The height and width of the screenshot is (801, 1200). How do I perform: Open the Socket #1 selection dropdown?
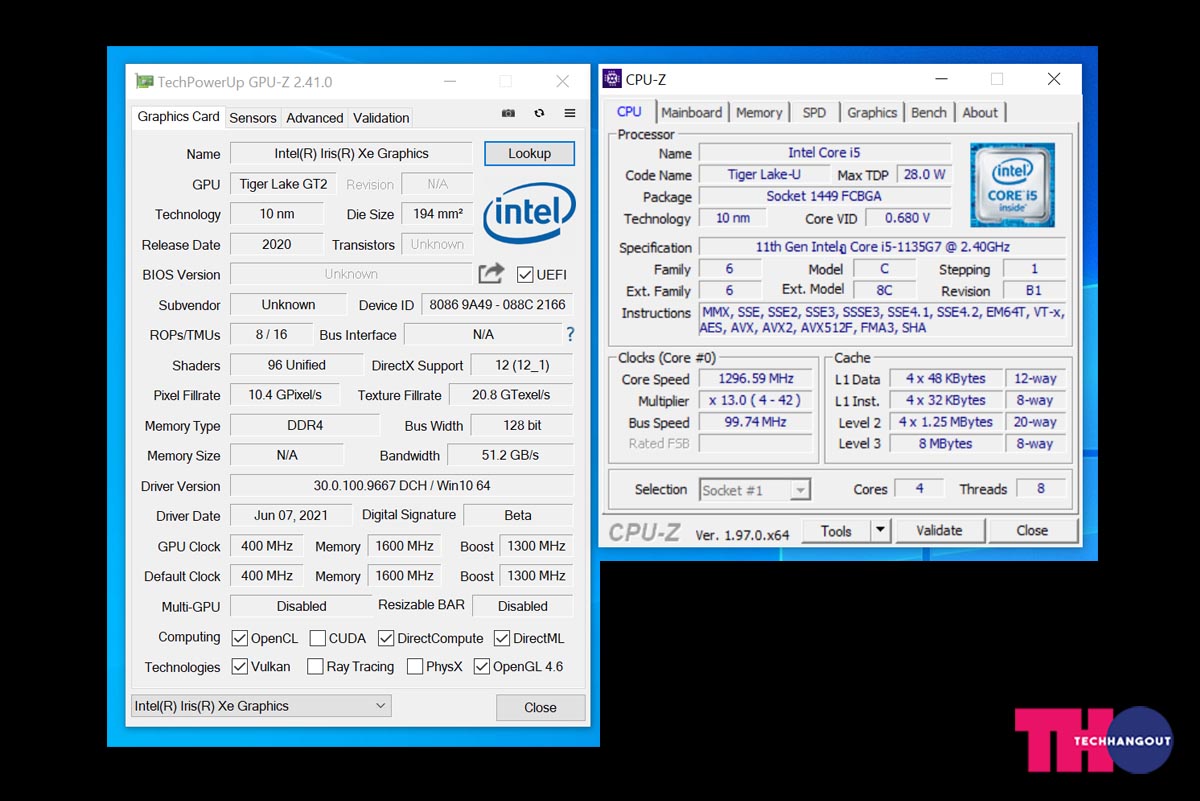[x=754, y=490]
